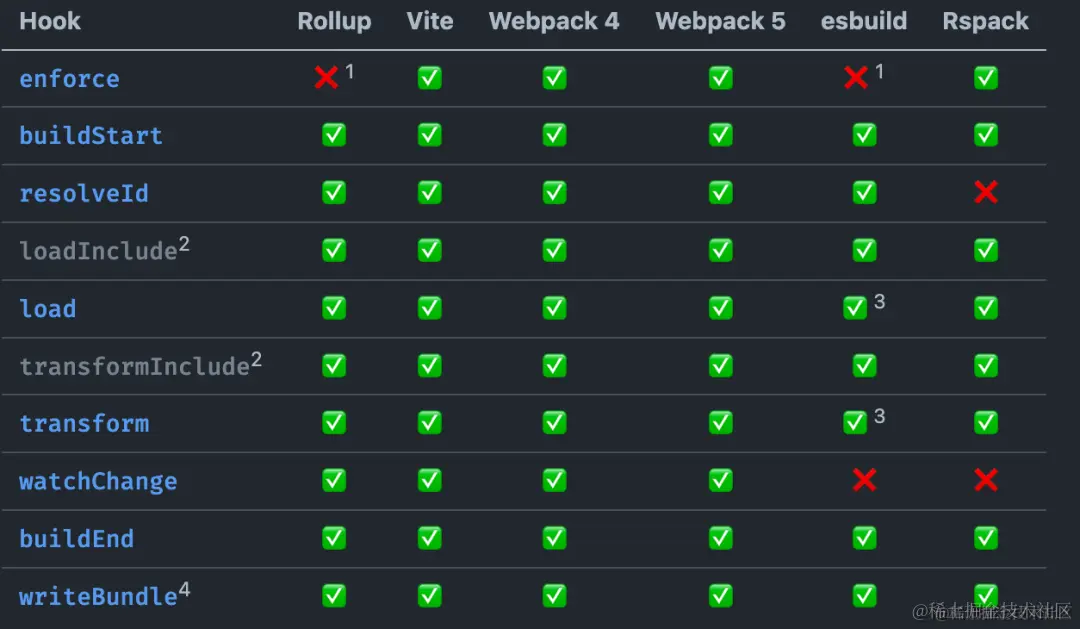Image resolution: width=1080 pixels, height=629 pixels.
Task: Click the Rspack column header
Action: (986, 21)
